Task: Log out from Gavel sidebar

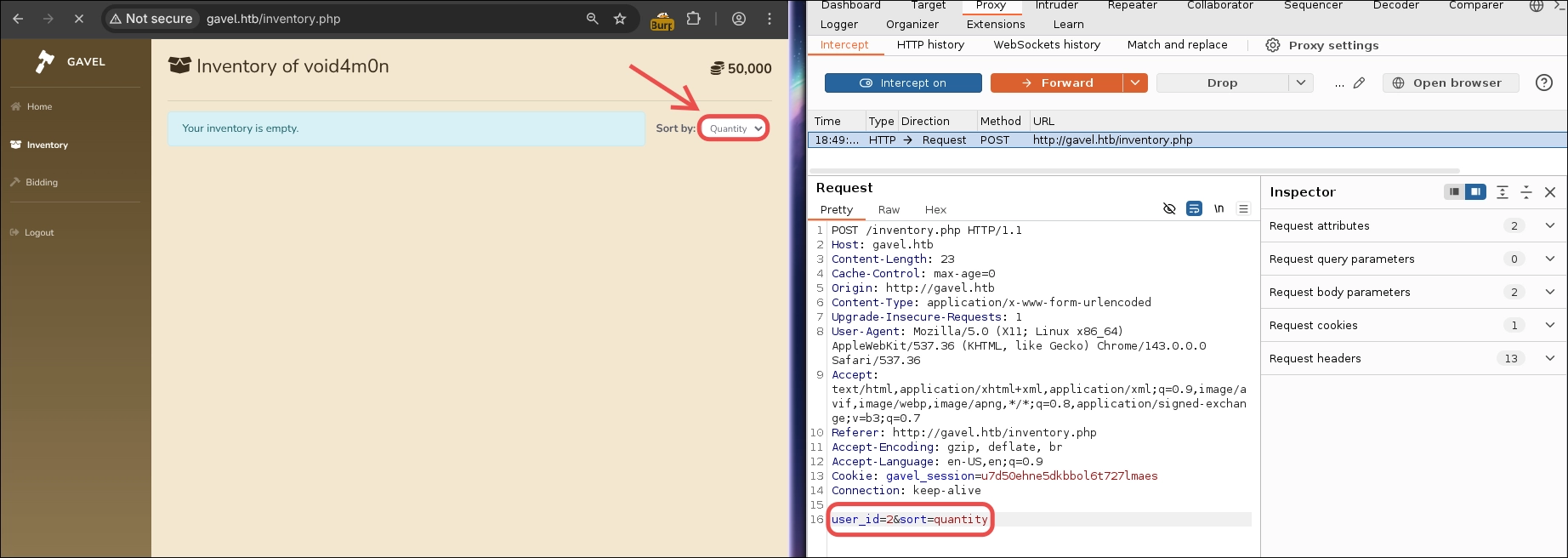Action: pyautogui.click(x=31, y=232)
